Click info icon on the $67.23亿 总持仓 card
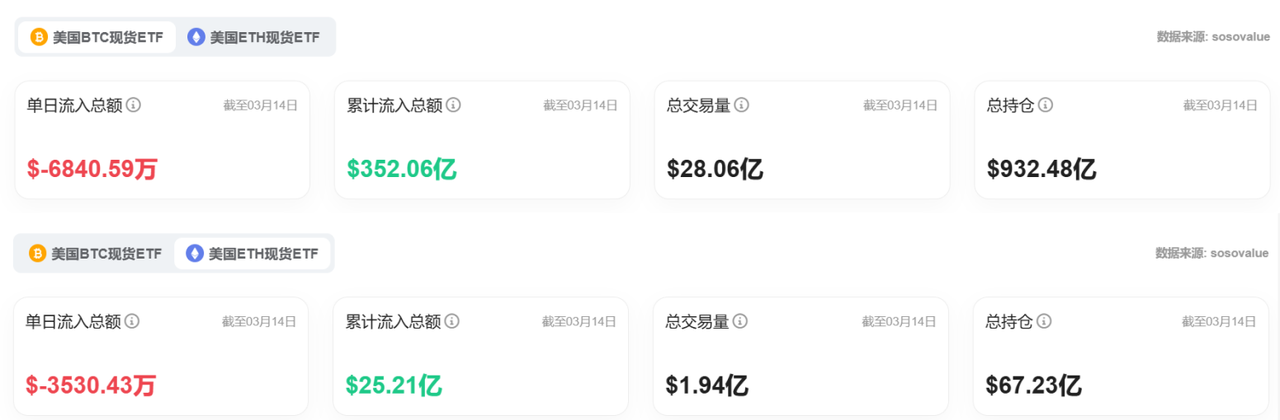 (x=1044, y=321)
